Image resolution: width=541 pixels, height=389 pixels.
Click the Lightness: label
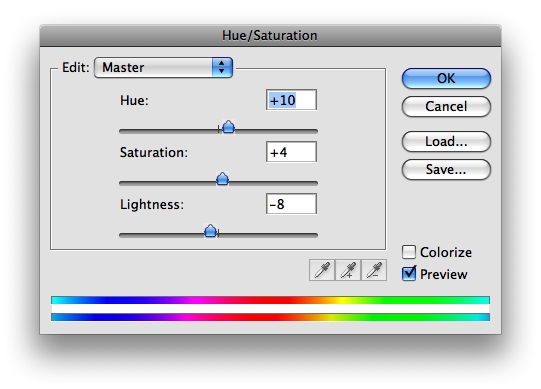coord(152,204)
